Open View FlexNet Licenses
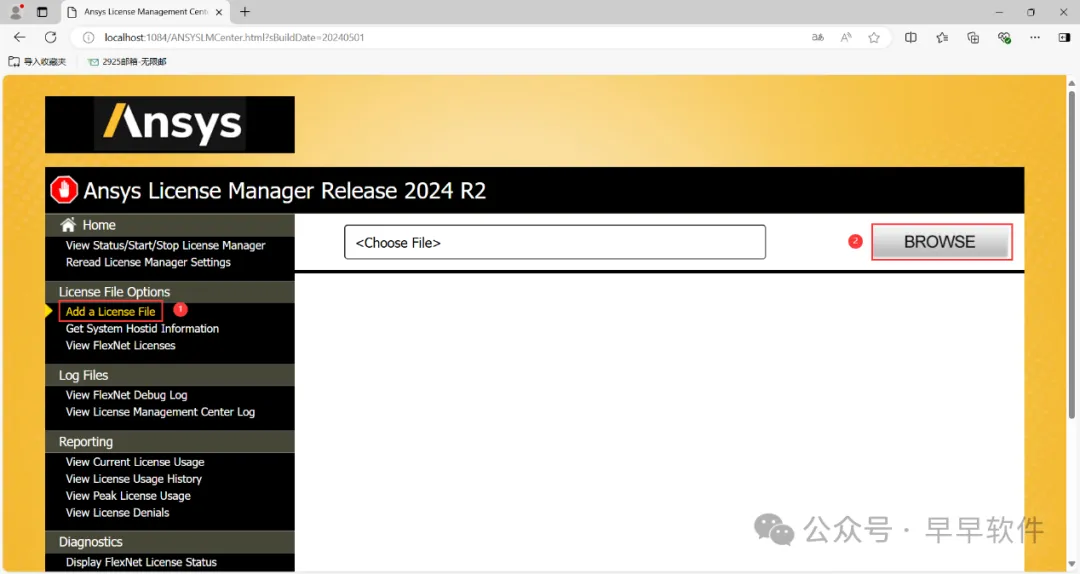This screenshot has width=1080, height=574. tap(121, 345)
